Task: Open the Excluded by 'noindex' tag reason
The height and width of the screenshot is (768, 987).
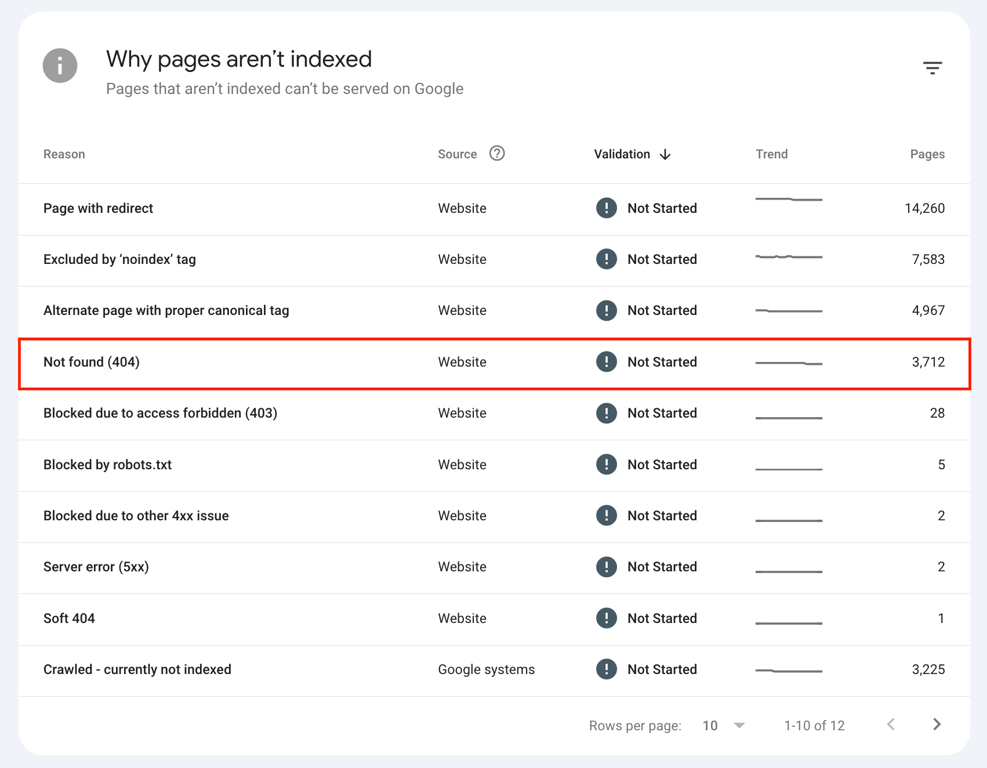Action: pyautogui.click(x=119, y=259)
